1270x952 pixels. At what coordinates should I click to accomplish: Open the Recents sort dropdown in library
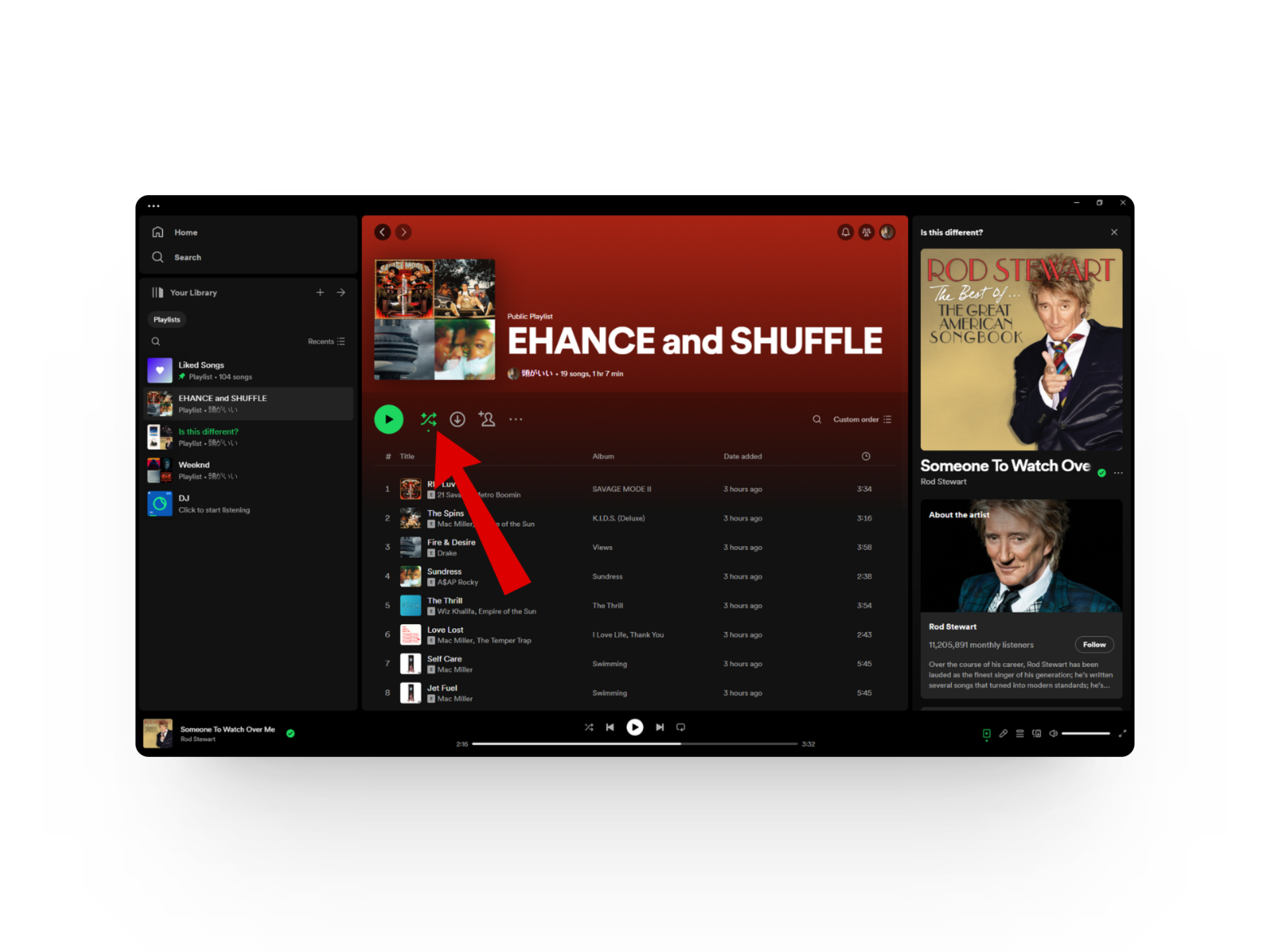click(326, 342)
